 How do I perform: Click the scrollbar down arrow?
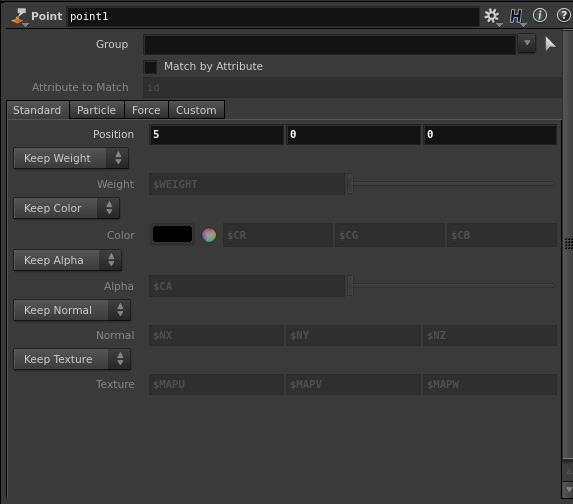click(x=568, y=489)
